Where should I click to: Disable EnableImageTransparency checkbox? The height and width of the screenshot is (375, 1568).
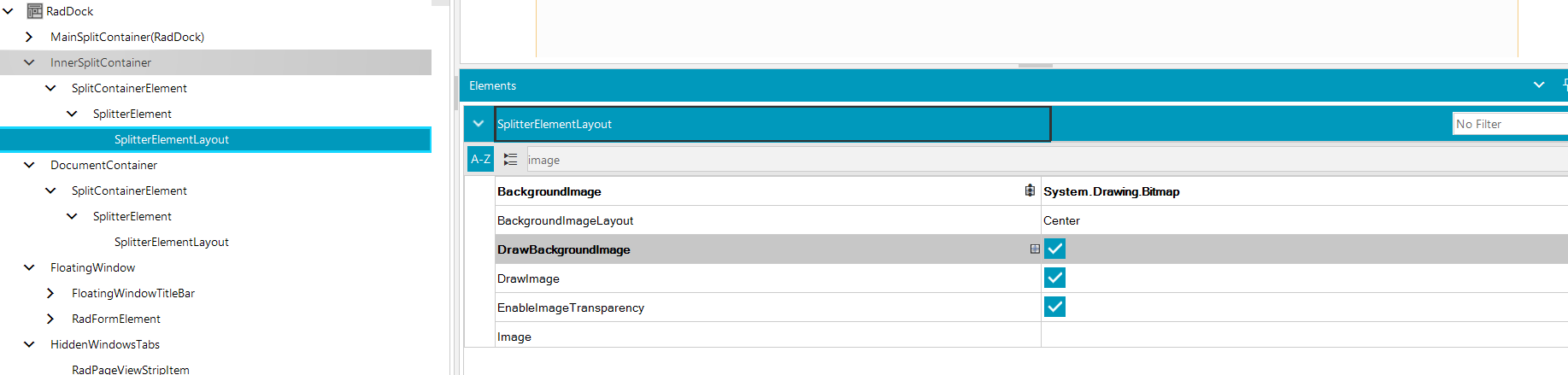[x=1054, y=308]
